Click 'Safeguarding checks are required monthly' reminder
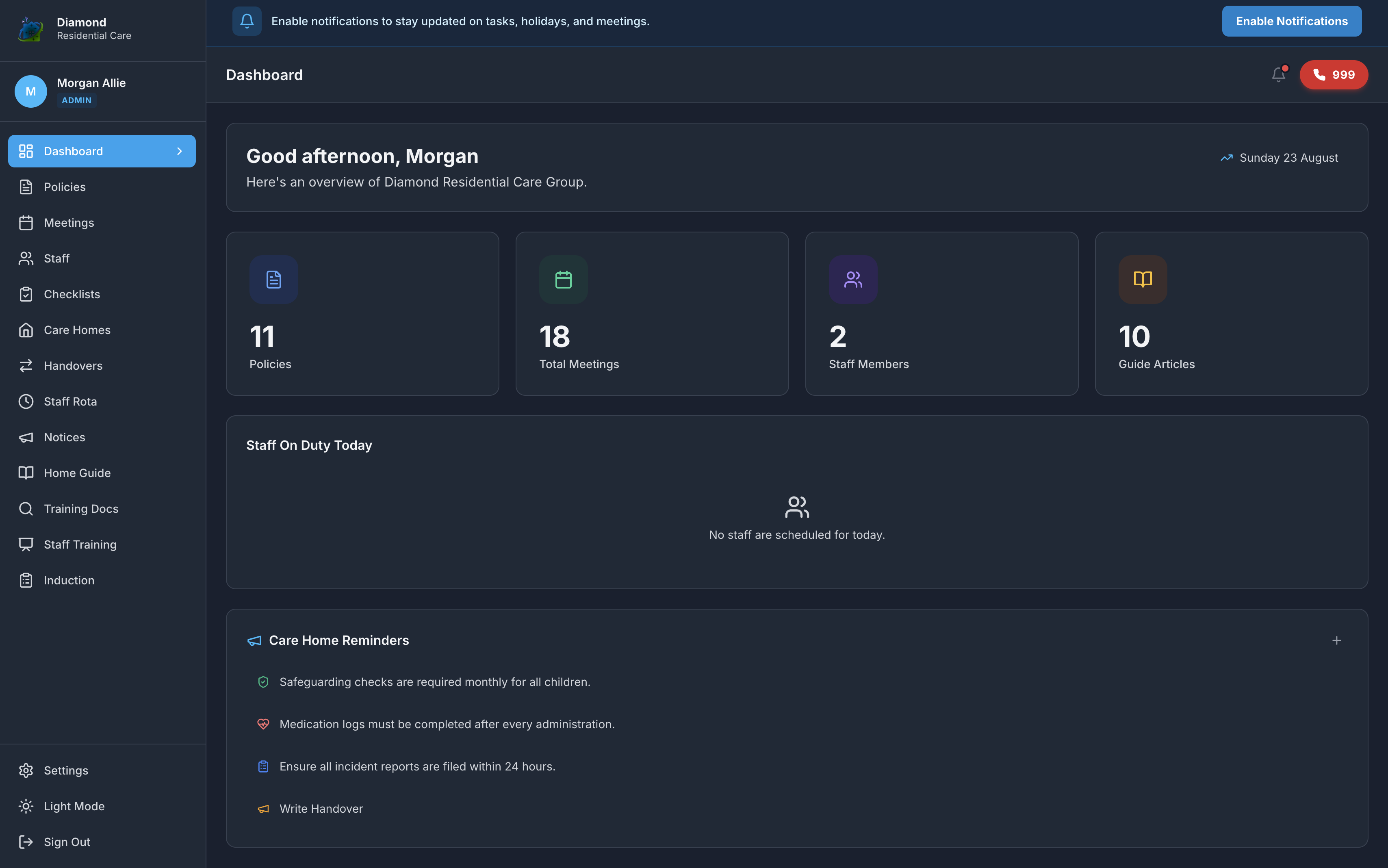The image size is (1388, 868). point(434,682)
